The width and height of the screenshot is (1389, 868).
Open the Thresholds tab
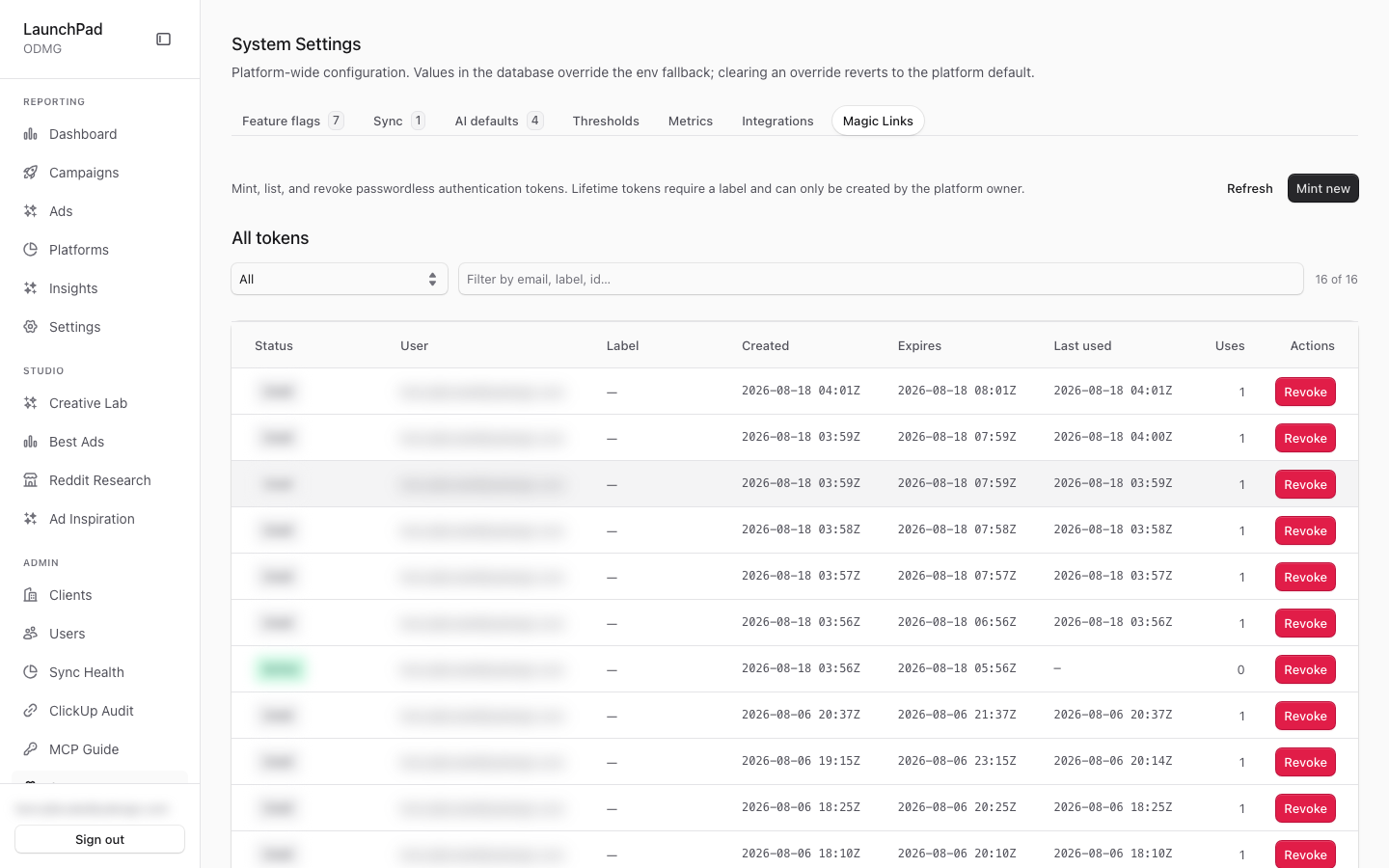[x=606, y=121]
